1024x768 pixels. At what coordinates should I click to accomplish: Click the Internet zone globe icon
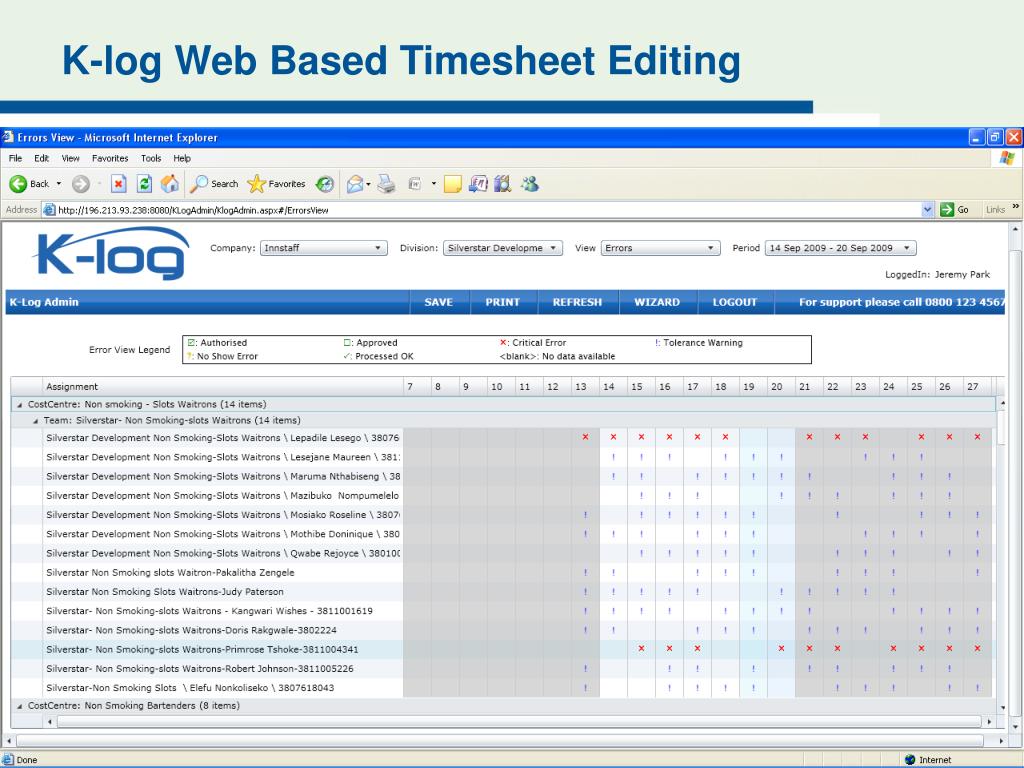click(910, 760)
